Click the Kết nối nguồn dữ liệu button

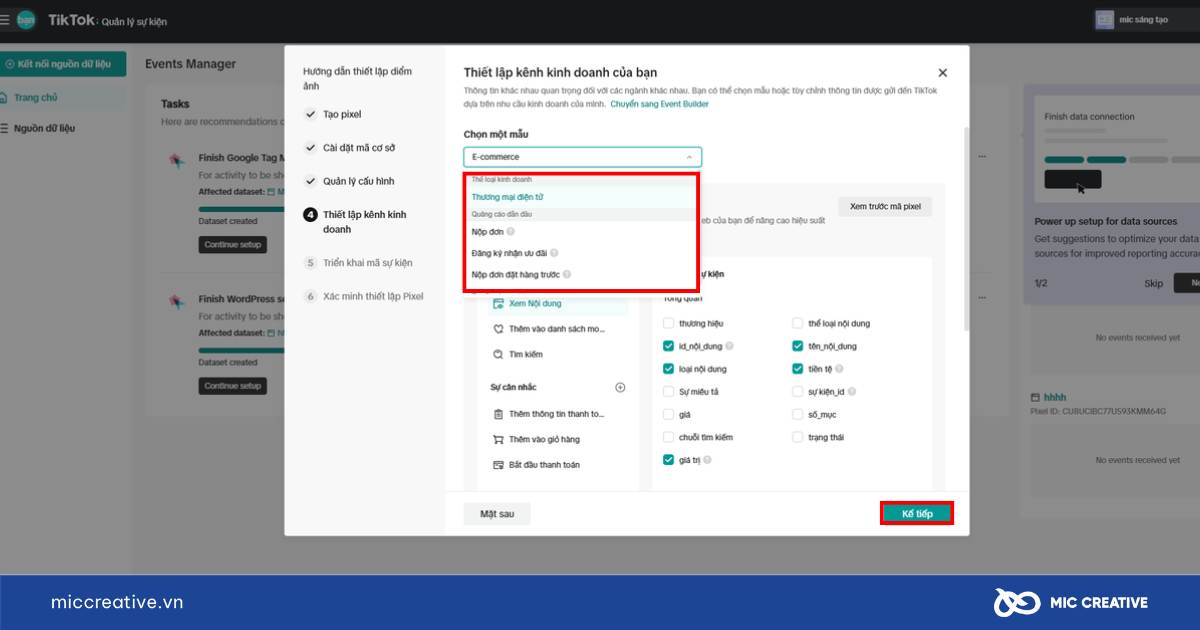click(x=63, y=64)
